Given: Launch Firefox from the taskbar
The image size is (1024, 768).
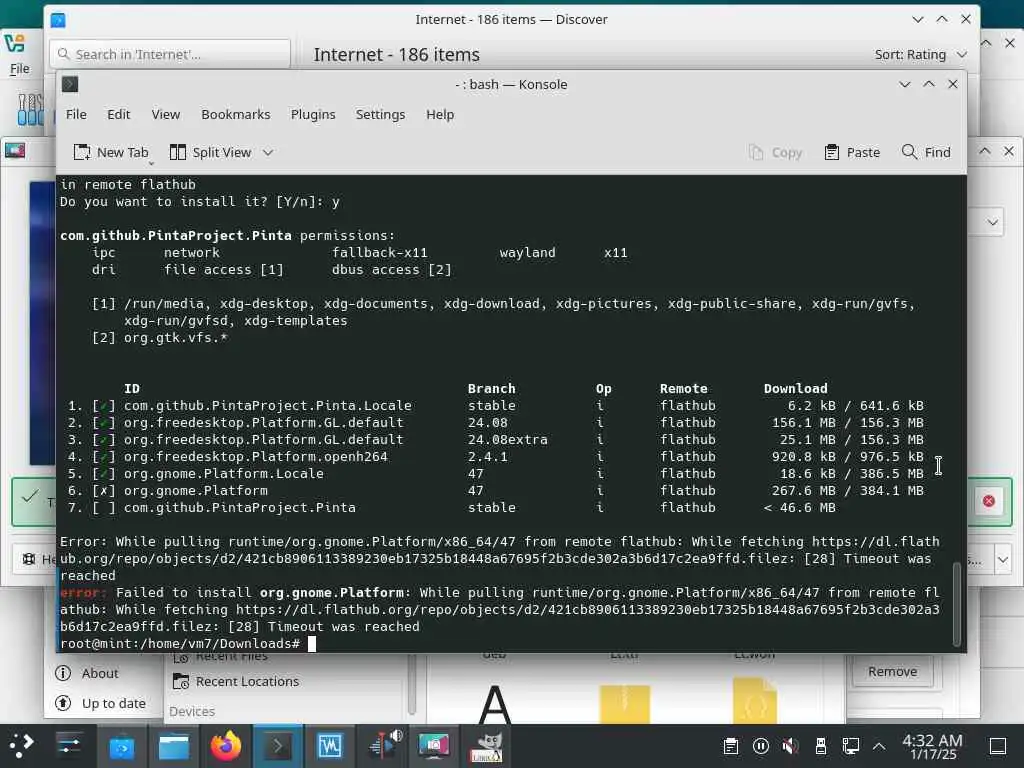Looking at the screenshot, I should [226, 746].
